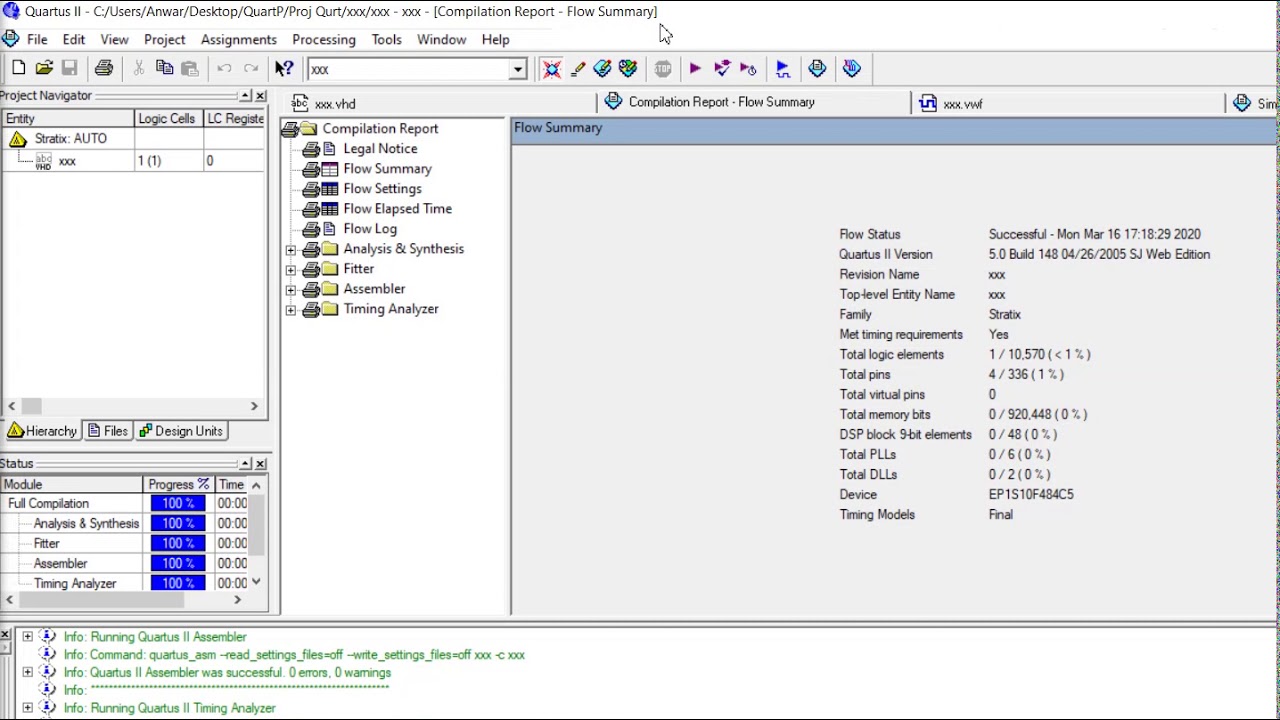Switch to the Hierarchy tab

point(42,431)
